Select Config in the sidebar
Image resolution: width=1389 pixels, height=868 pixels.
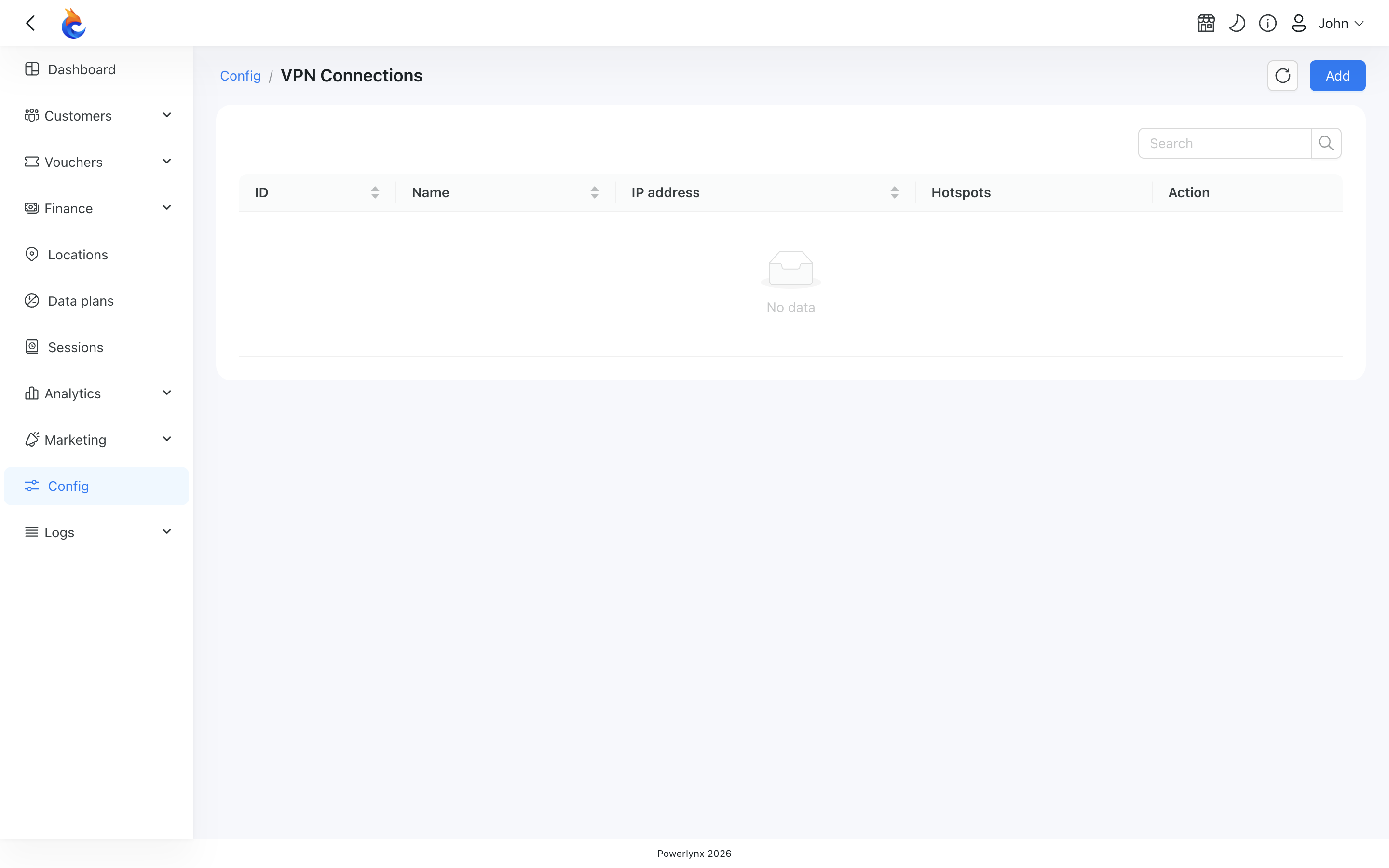[x=96, y=486]
